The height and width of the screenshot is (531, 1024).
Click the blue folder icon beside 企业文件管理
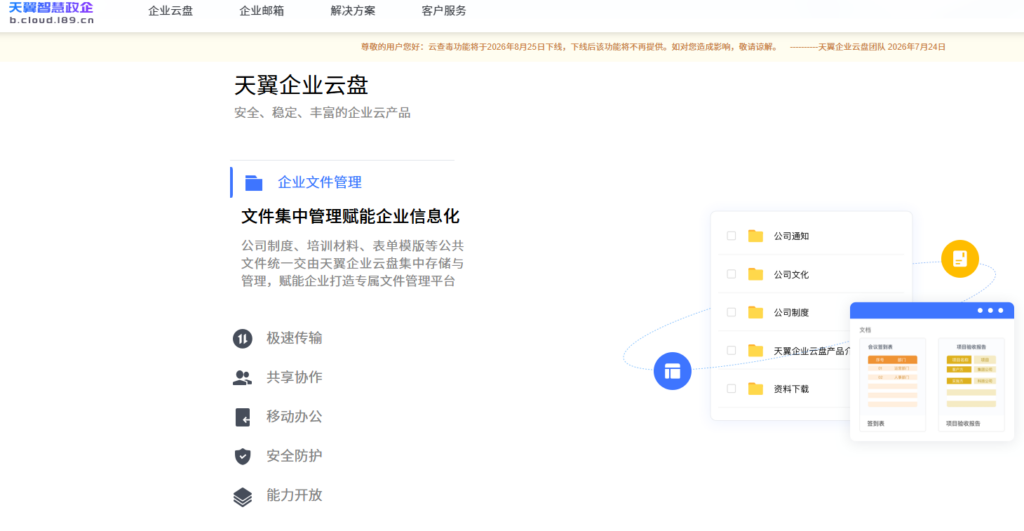tap(253, 183)
